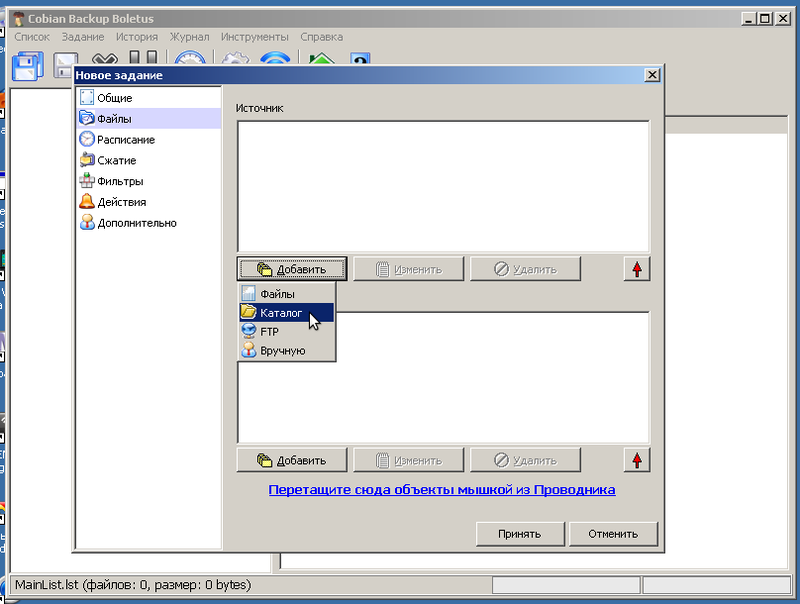
Task: Click the Добавить button under the Источник list
Action: tap(292, 269)
